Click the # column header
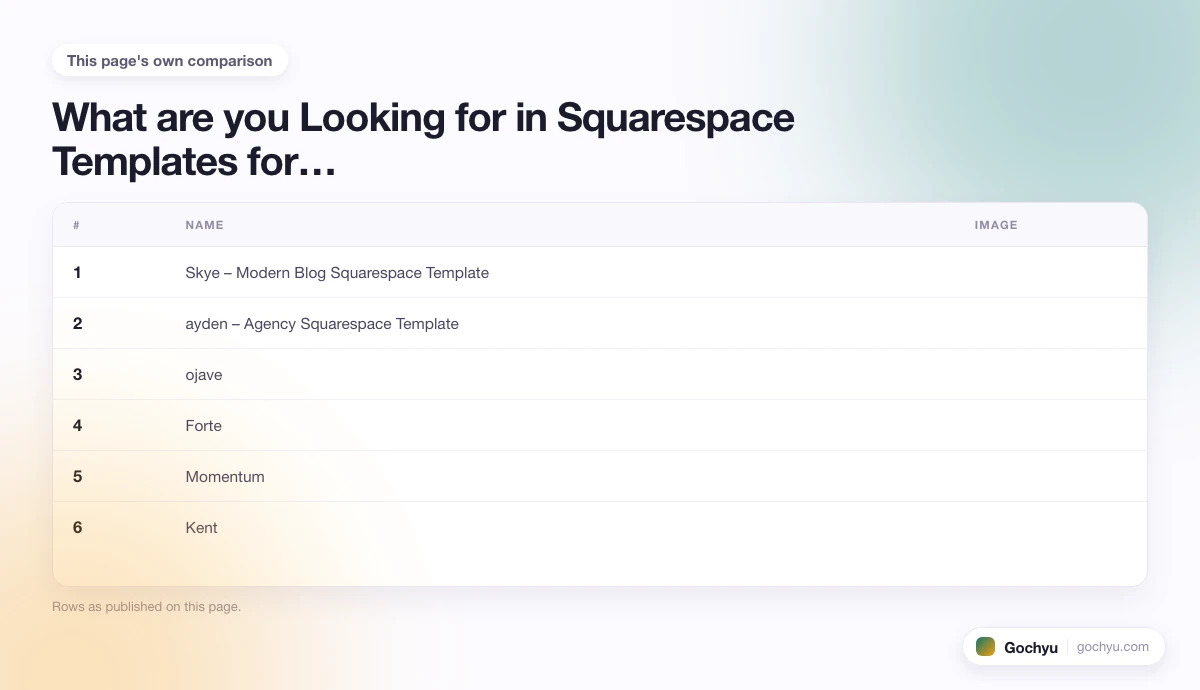 point(76,225)
